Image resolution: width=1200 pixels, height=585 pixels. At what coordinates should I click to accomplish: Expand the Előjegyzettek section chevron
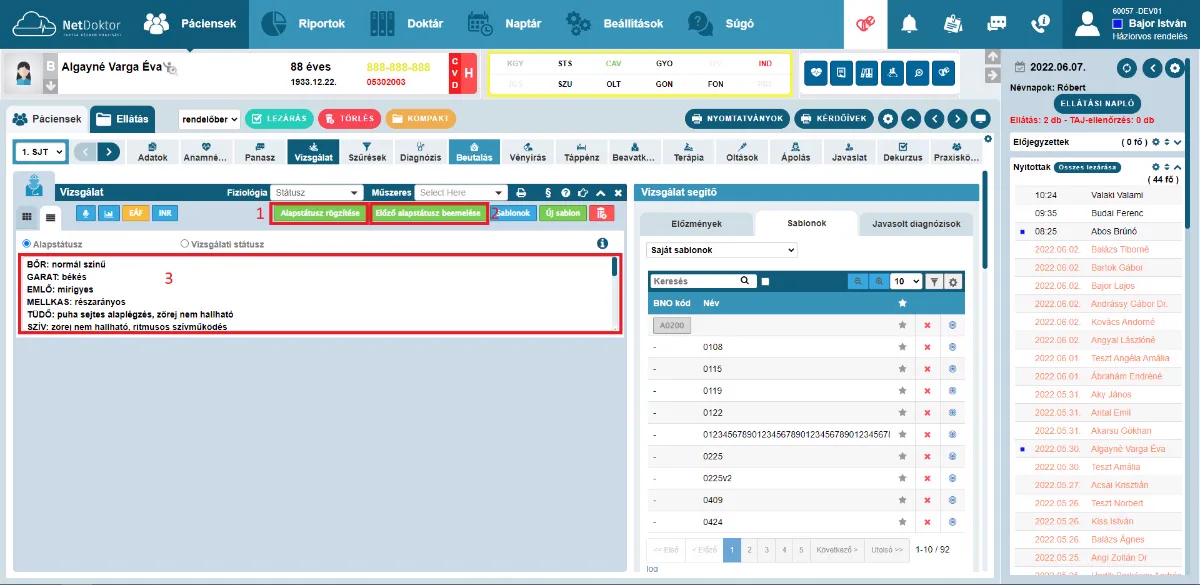pos(1176,143)
